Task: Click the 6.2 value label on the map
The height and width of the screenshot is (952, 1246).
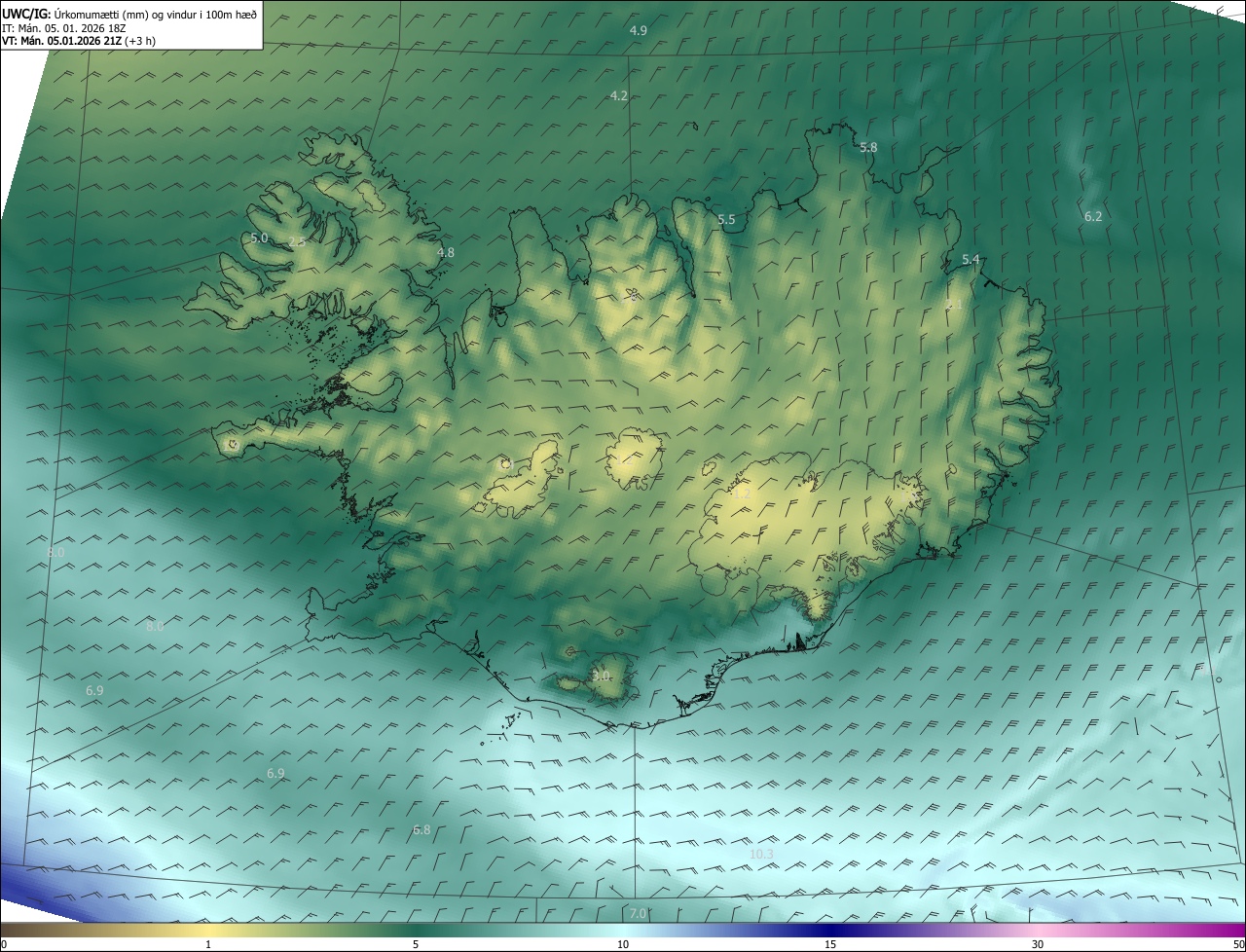Action: [1093, 217]
